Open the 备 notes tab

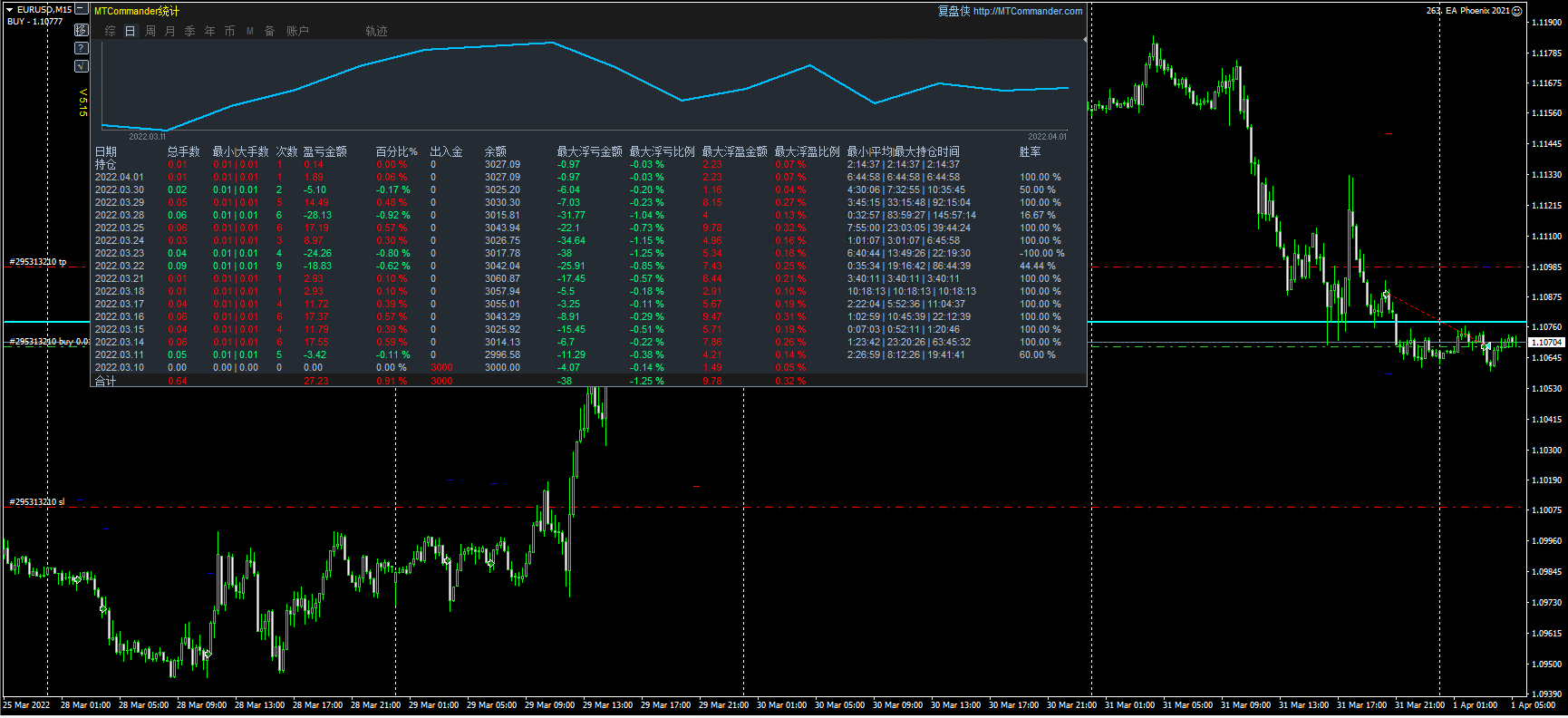pos(269,31)
